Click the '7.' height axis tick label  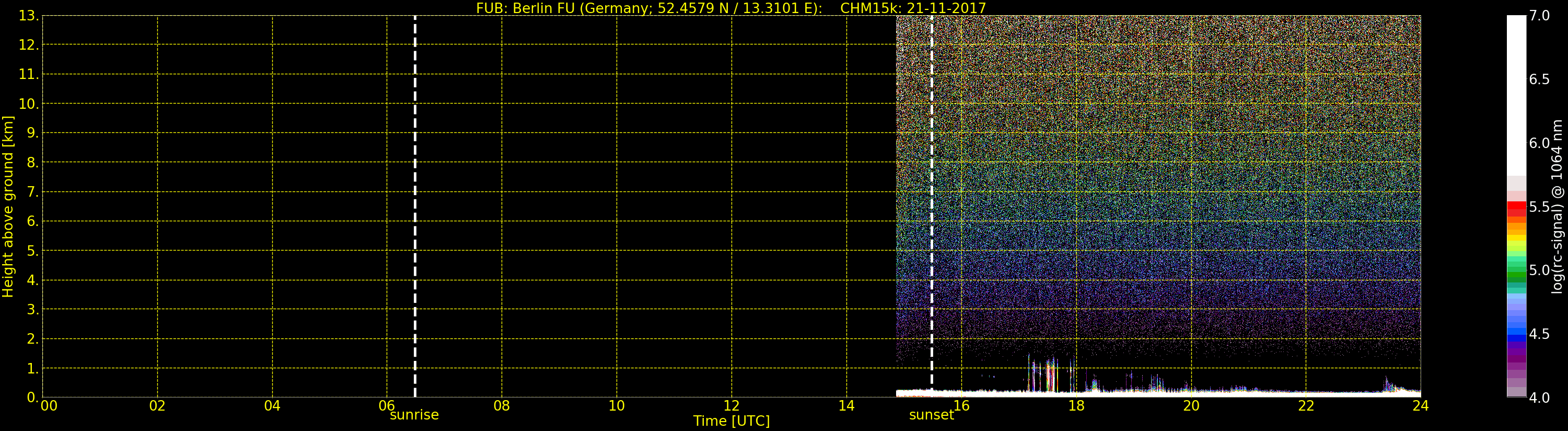[x=32, y=192]
